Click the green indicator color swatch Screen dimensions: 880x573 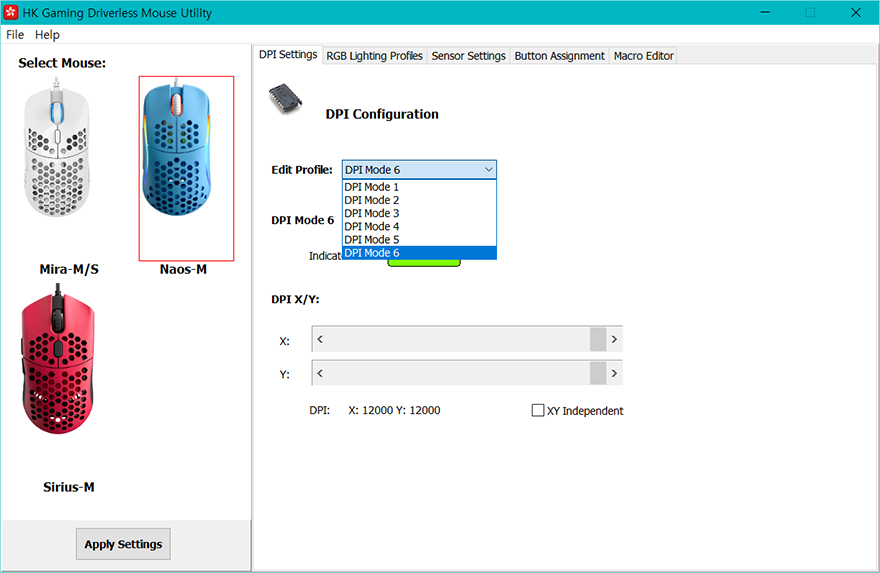click(424, 263)
